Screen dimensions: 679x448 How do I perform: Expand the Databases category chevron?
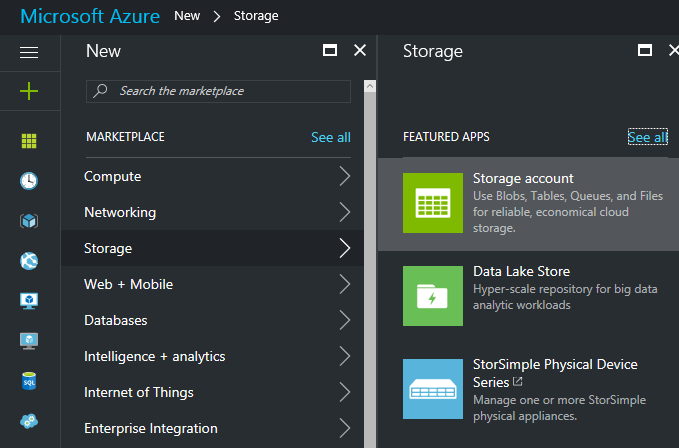(x=344, y=321)
